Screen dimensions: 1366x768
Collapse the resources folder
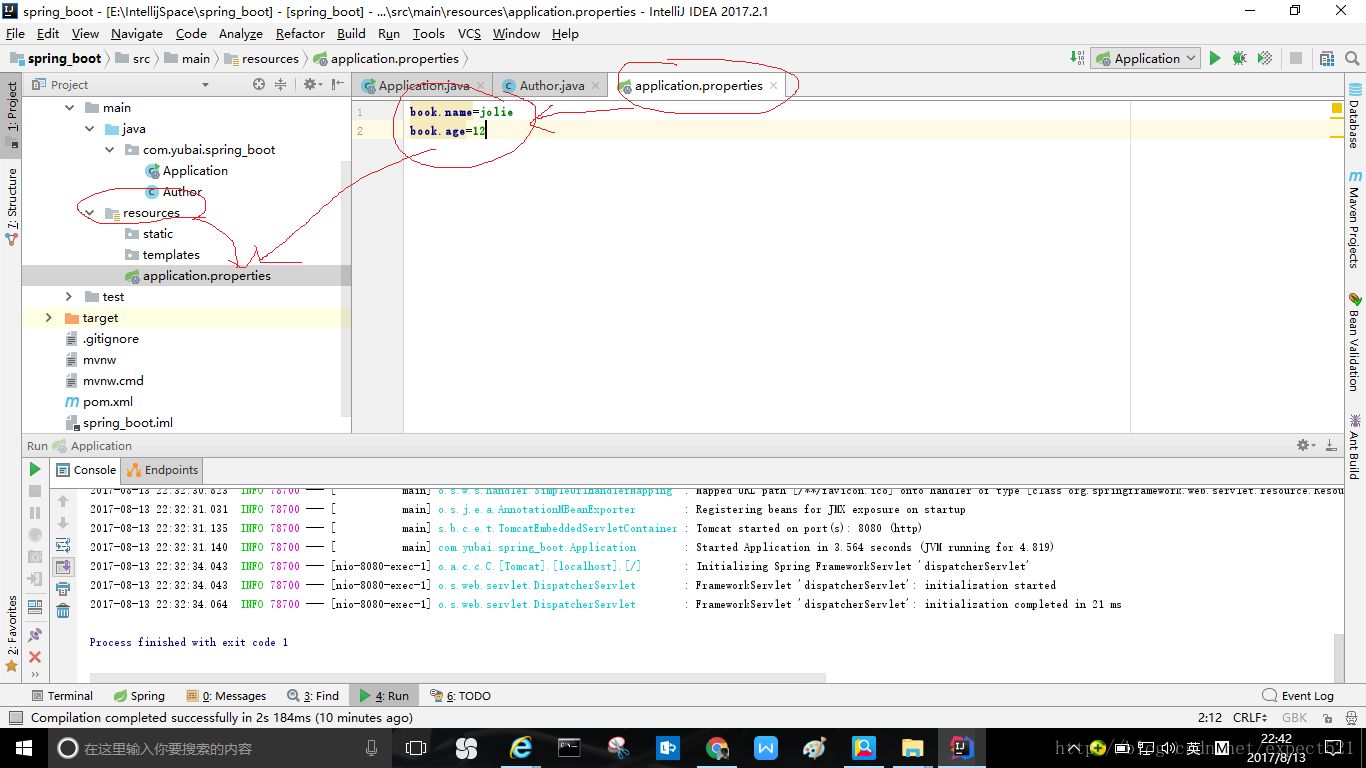coord(90,212)
